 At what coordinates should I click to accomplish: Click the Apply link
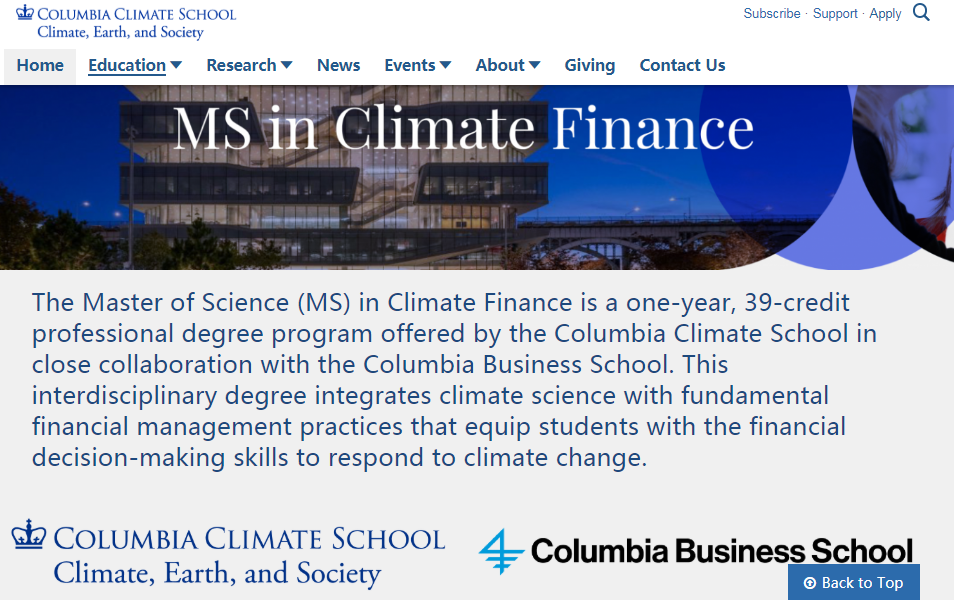tap(885, 14)
